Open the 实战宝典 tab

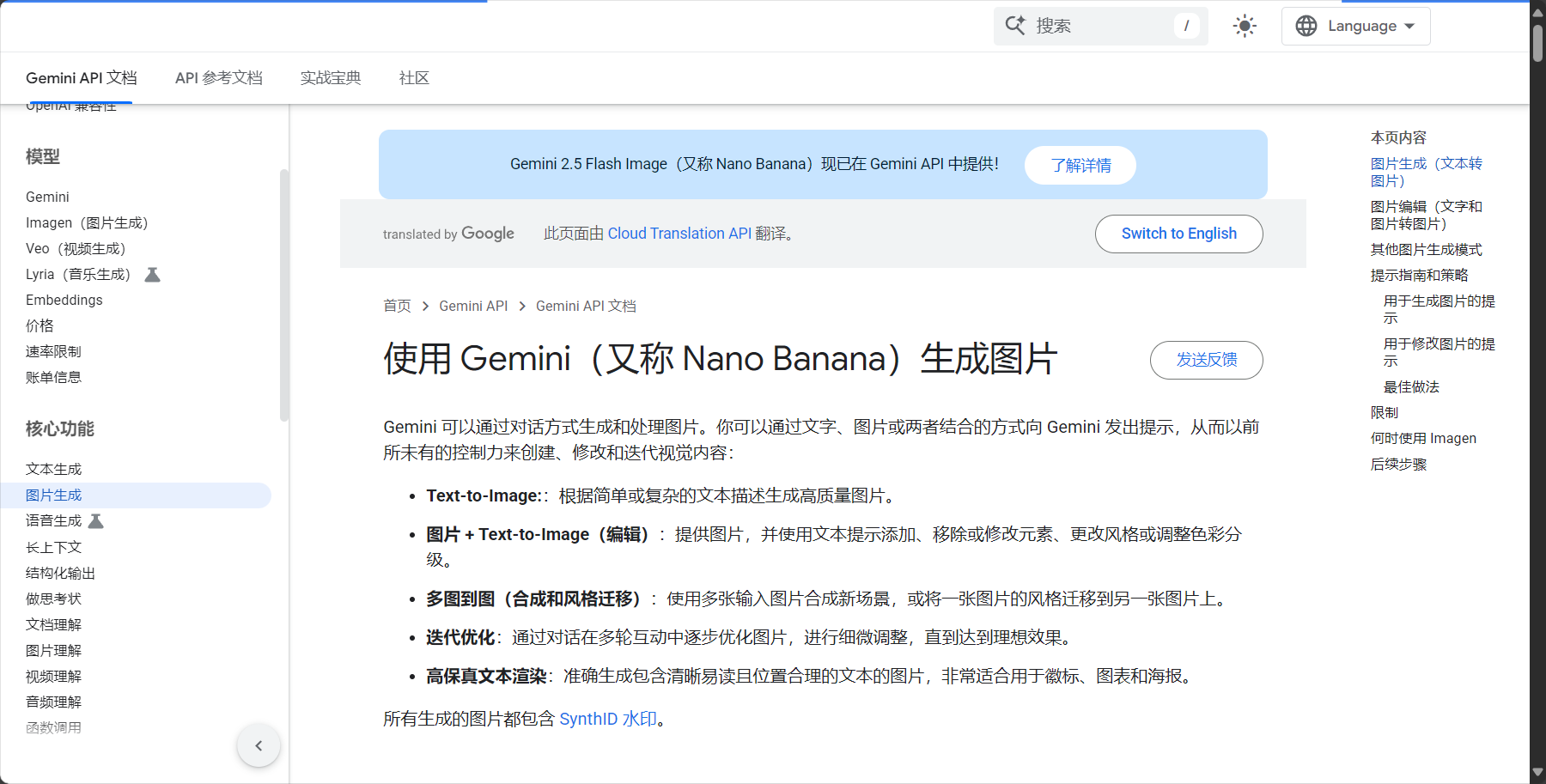pos(331,78)
